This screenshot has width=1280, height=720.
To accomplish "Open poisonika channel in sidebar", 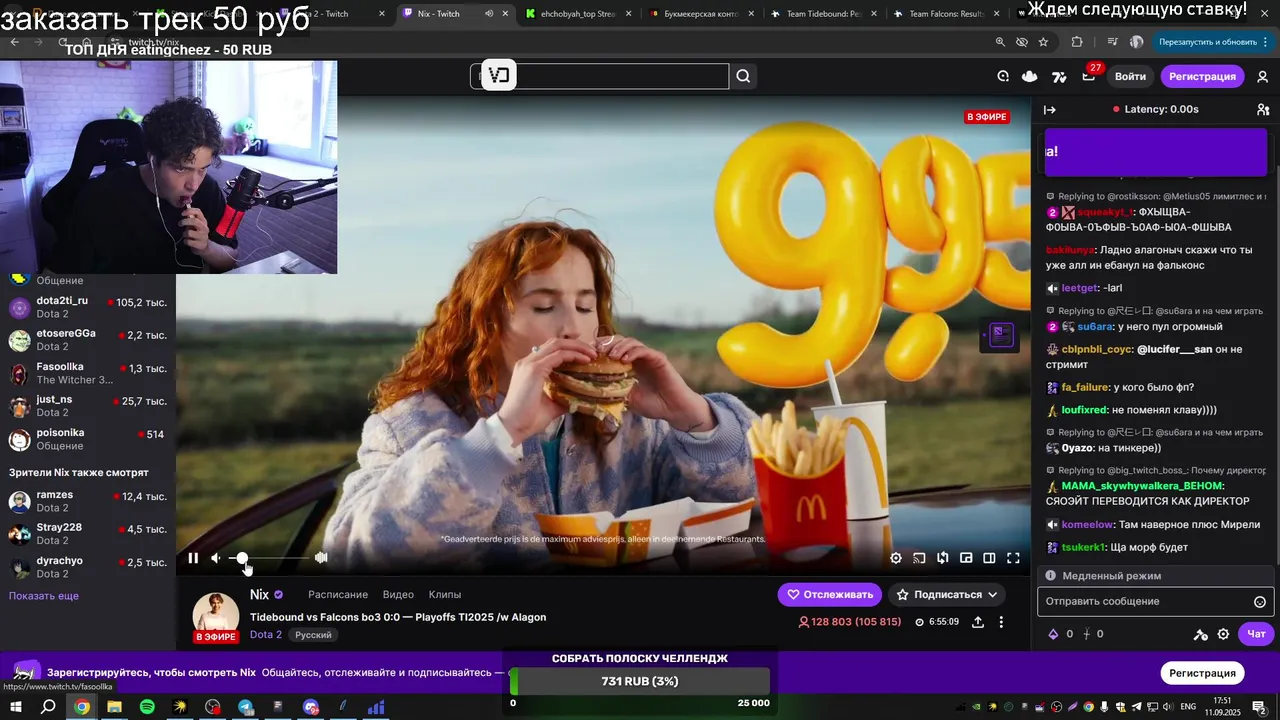I will (x=88, y=439).
